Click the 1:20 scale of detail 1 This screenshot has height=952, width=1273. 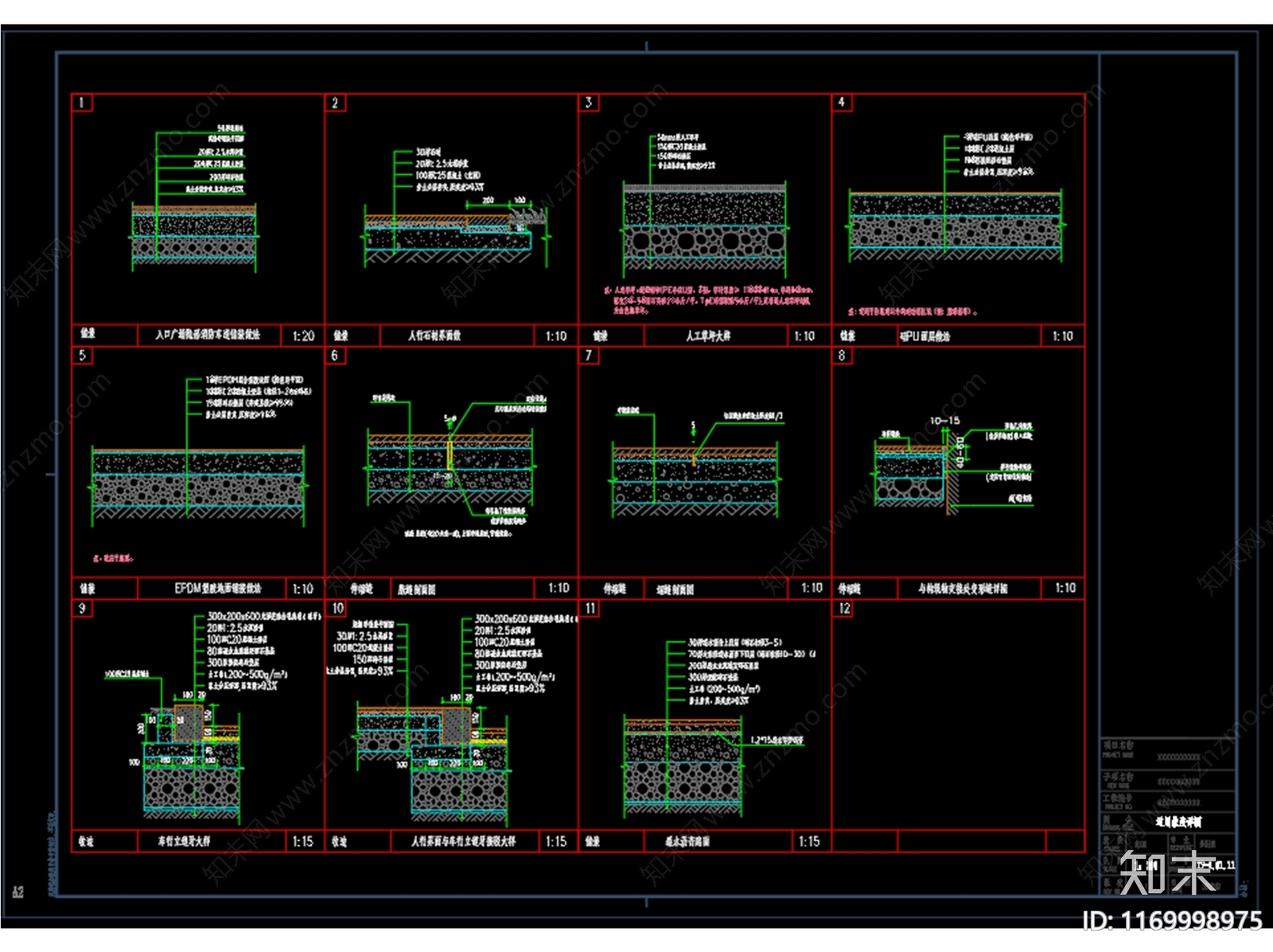coord(303,336)
